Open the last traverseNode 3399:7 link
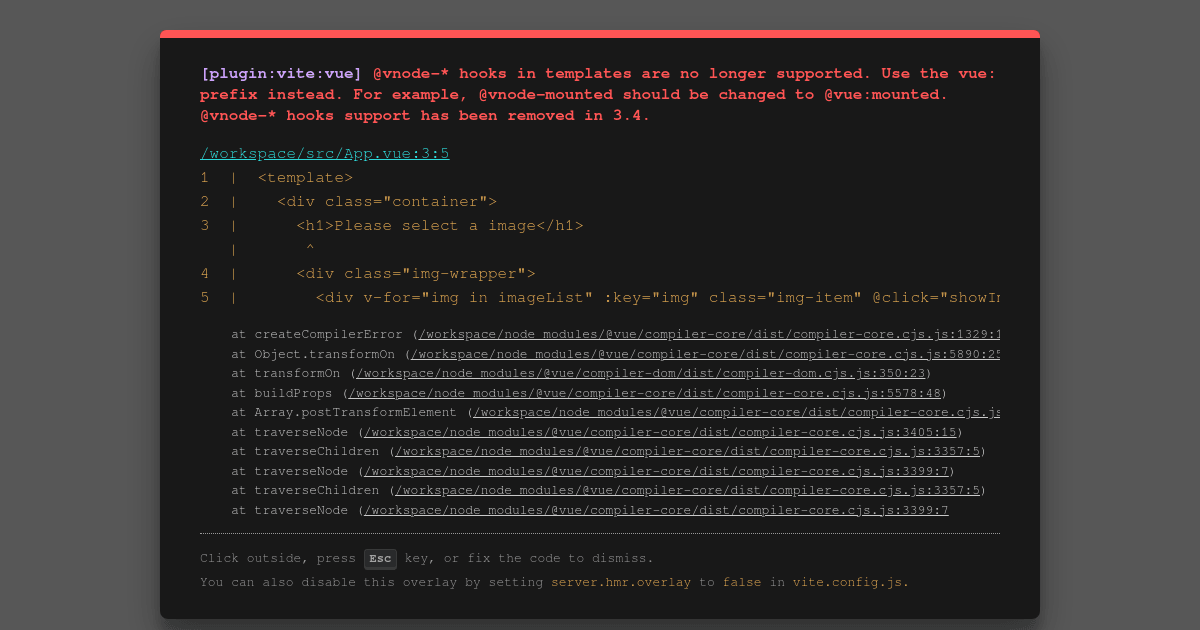This screenshot has width=1200, height=630. pyautogui.click(x=656, y=510)
